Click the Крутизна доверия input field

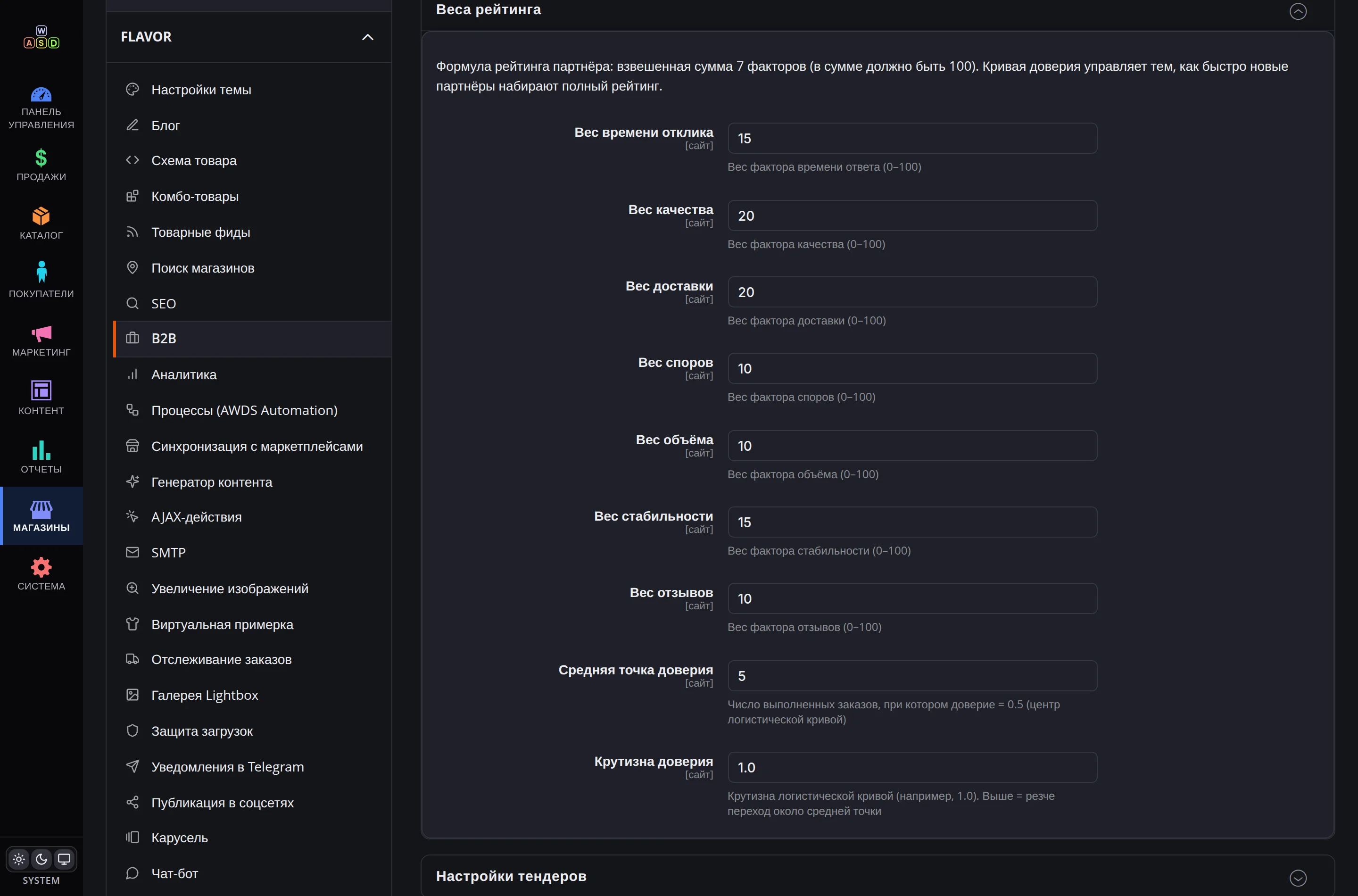coord(912,767)
